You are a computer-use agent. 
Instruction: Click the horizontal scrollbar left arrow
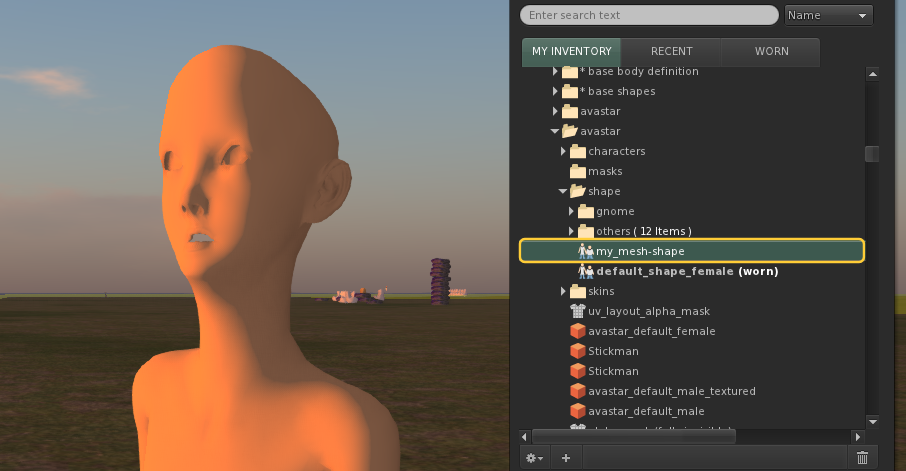point(525,436)
